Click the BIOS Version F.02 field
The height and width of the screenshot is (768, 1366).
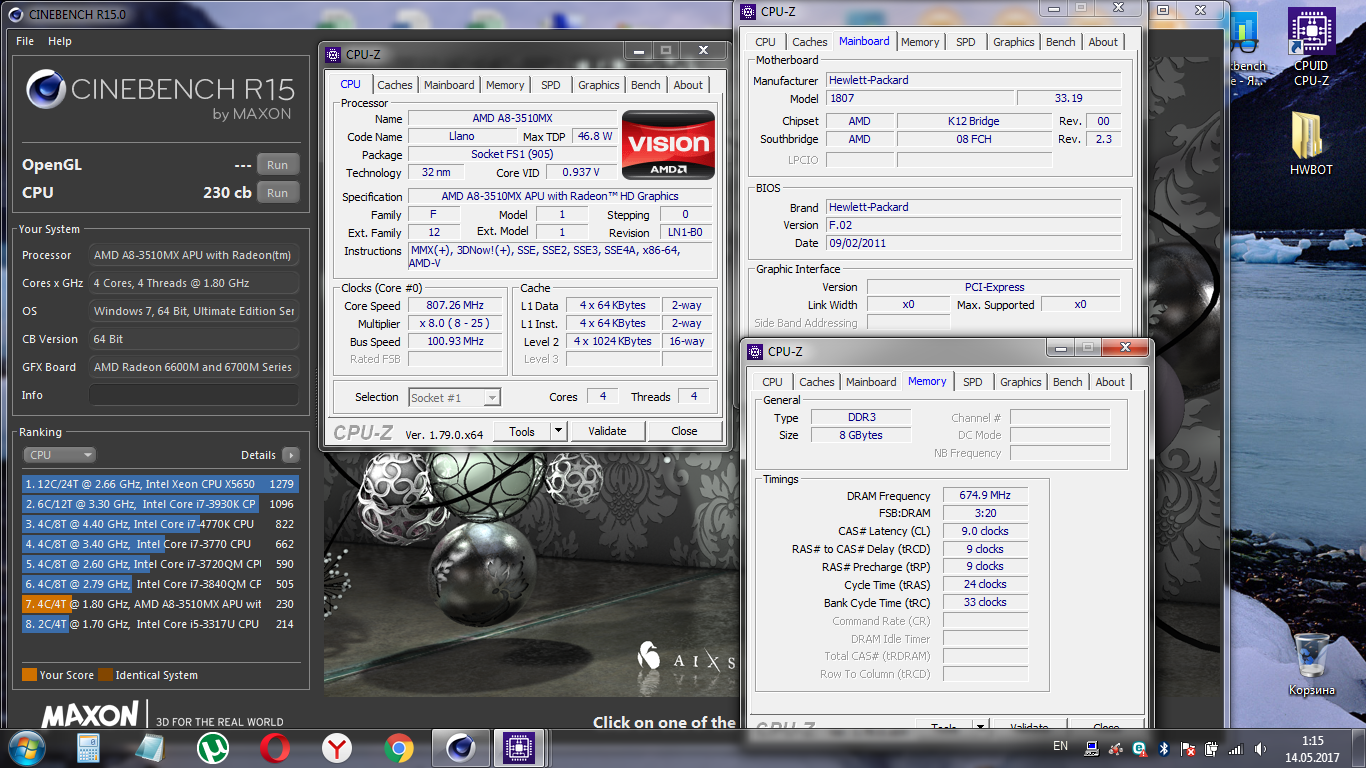pos(974,225)
